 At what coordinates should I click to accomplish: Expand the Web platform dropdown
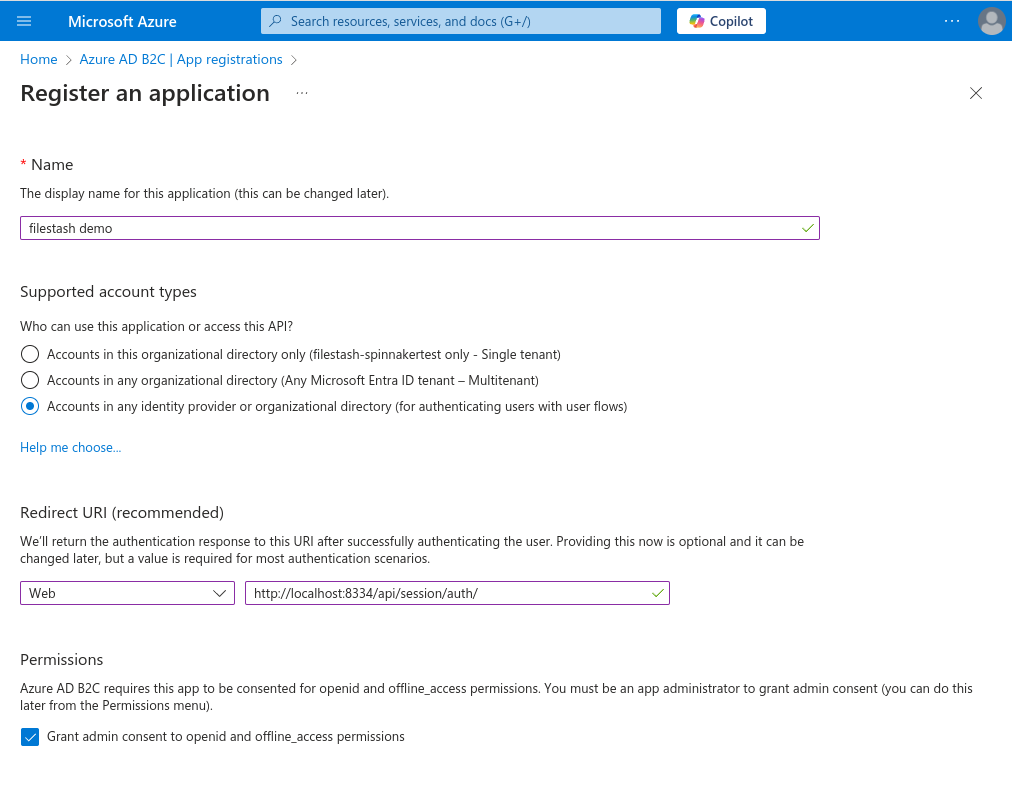(x=127, y=593)
